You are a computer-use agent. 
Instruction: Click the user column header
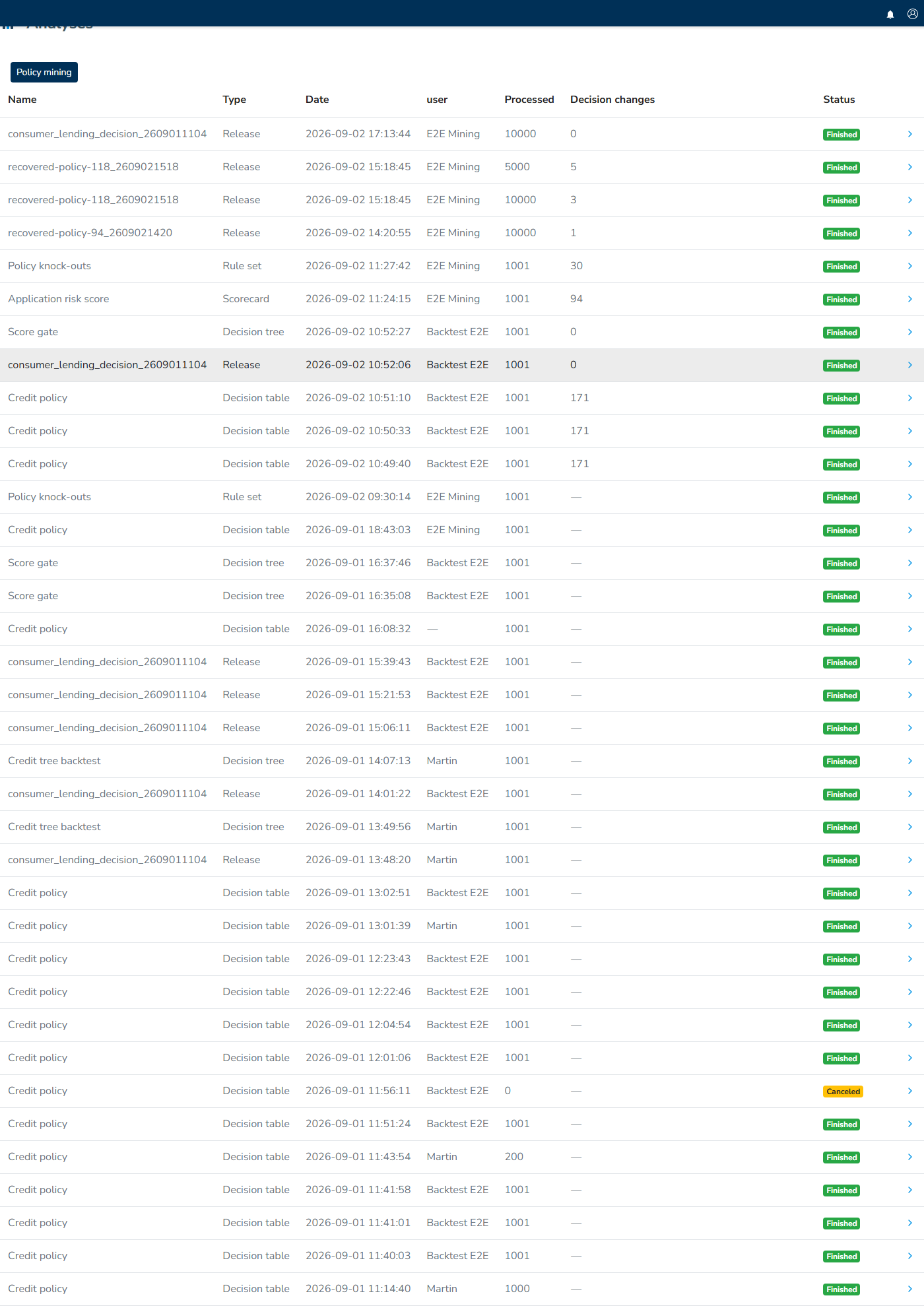tap(437, 100)
